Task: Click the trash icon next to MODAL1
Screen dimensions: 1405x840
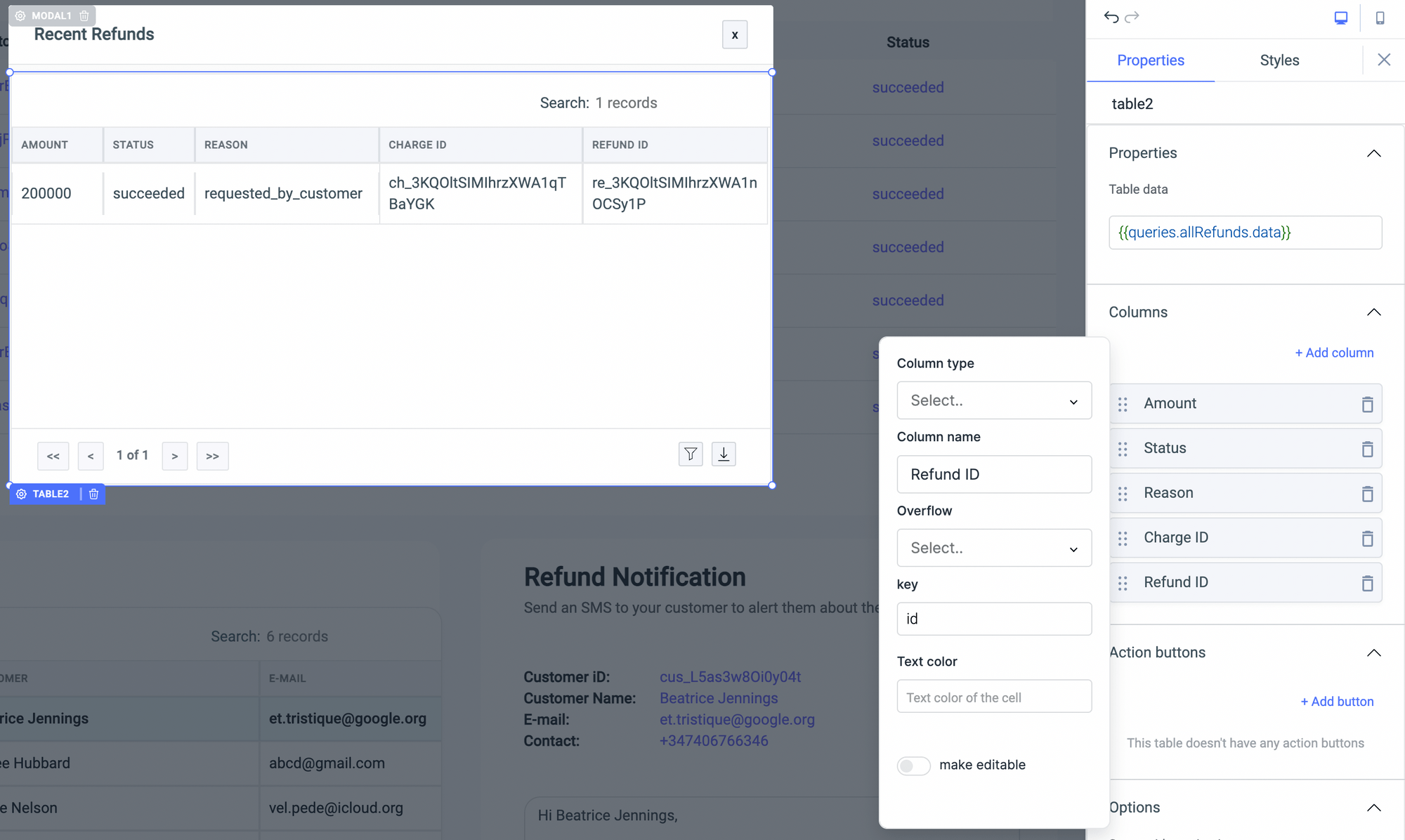Action: pyautogui.click(x=84, y=15)
